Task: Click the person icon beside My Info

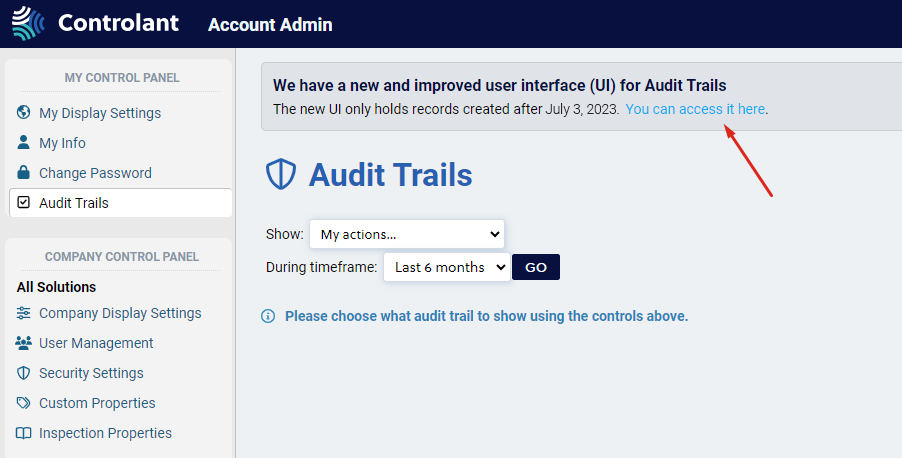Action: (24, 143)
